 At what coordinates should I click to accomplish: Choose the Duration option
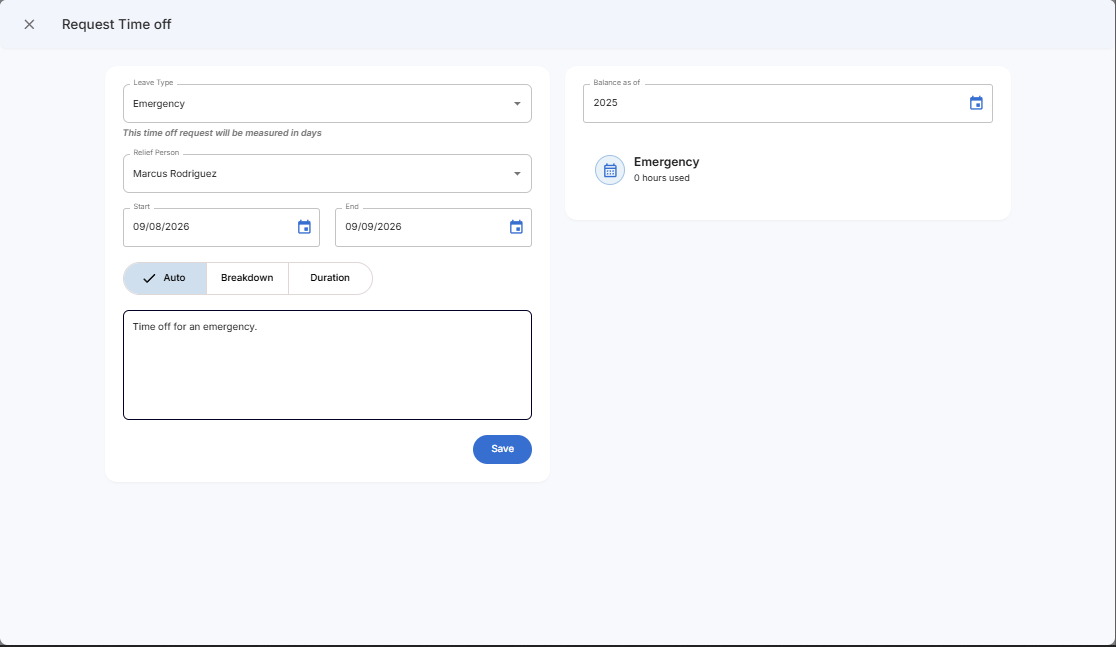coord(330,278)
